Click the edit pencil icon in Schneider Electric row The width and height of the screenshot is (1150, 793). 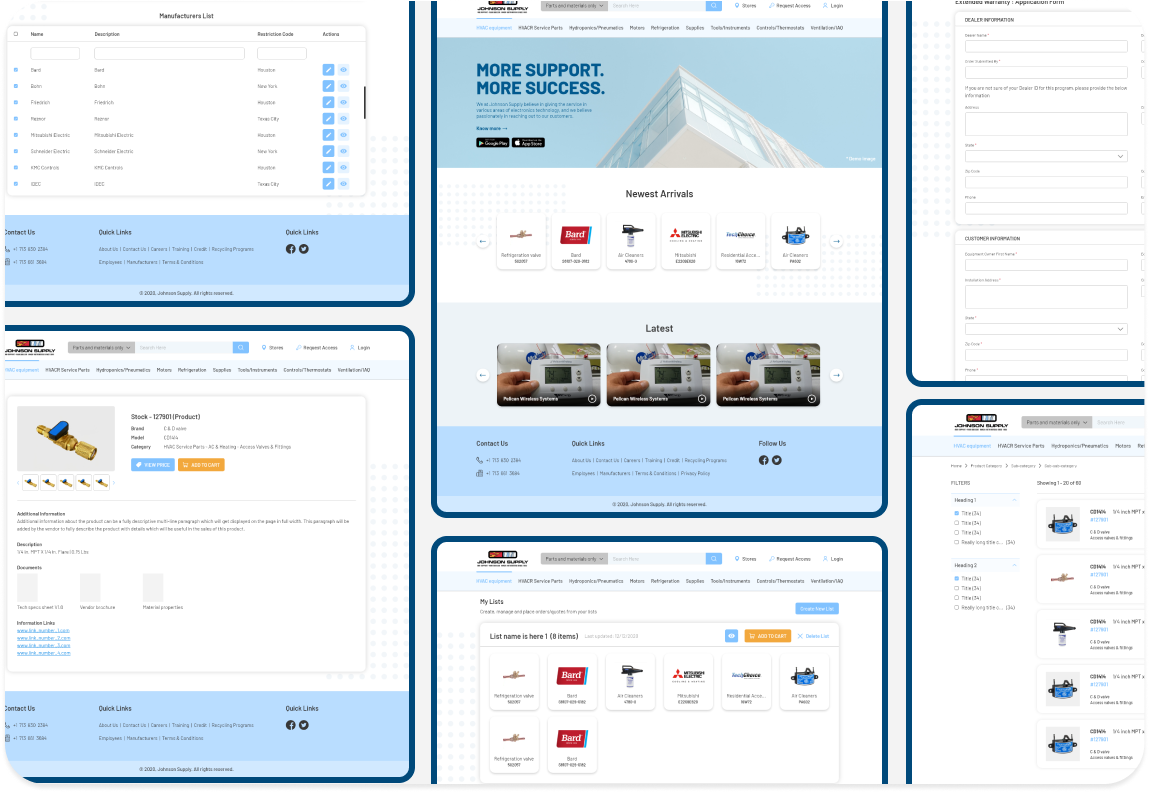tap(328, 151)
